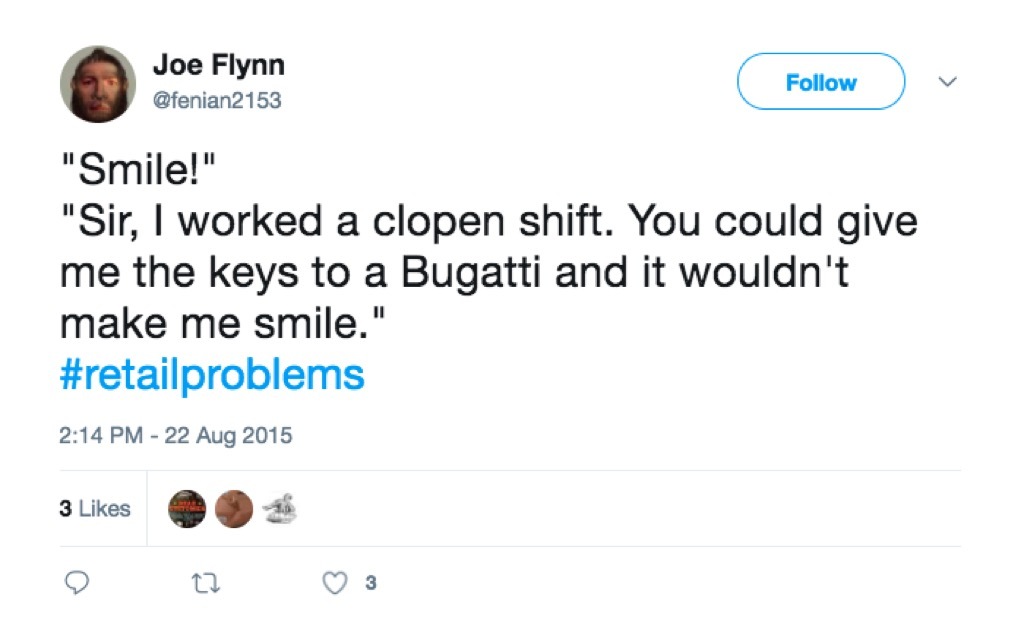This screenshot has width=1024, height=635.
Task: Open Joe Flynn's profile picture
Action: (97, 84)
